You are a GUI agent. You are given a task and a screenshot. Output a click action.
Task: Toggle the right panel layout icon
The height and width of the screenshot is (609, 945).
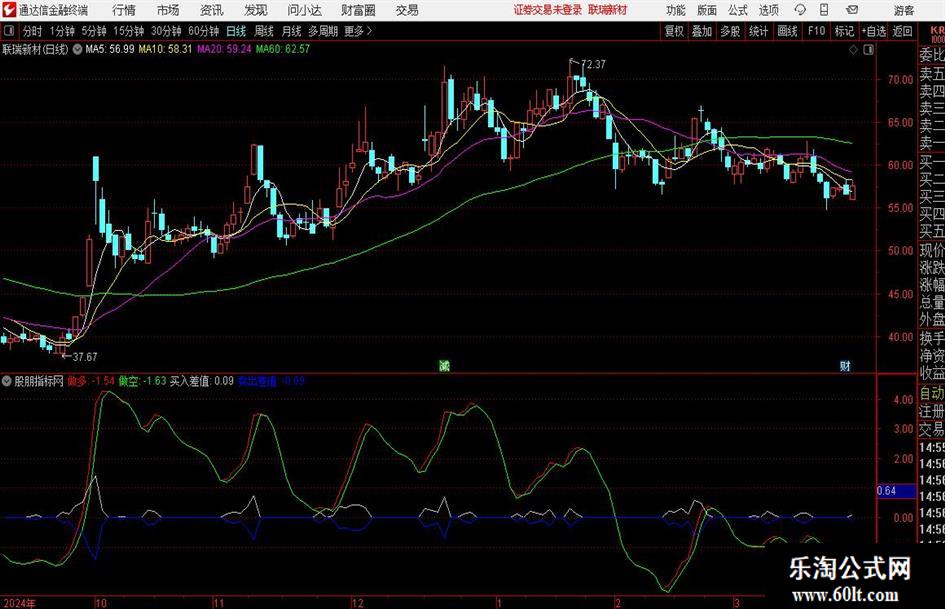(x=868, y=50)
